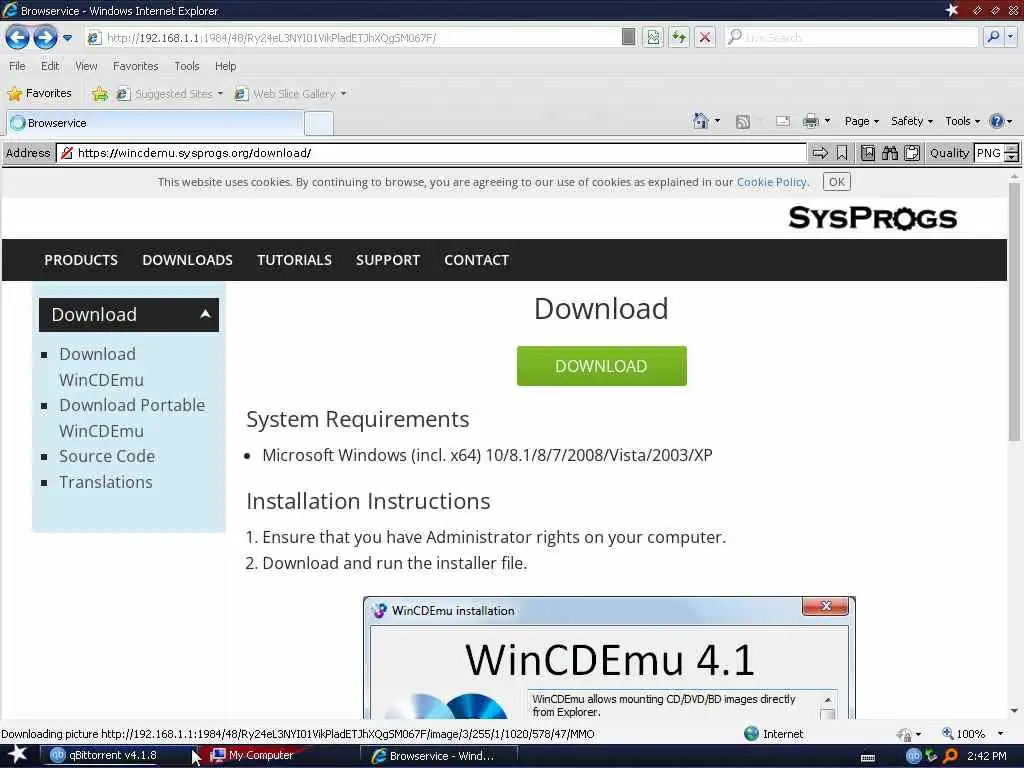
Task: Click the Quality stepper down arrow
Action: [x=1011, y=157]
